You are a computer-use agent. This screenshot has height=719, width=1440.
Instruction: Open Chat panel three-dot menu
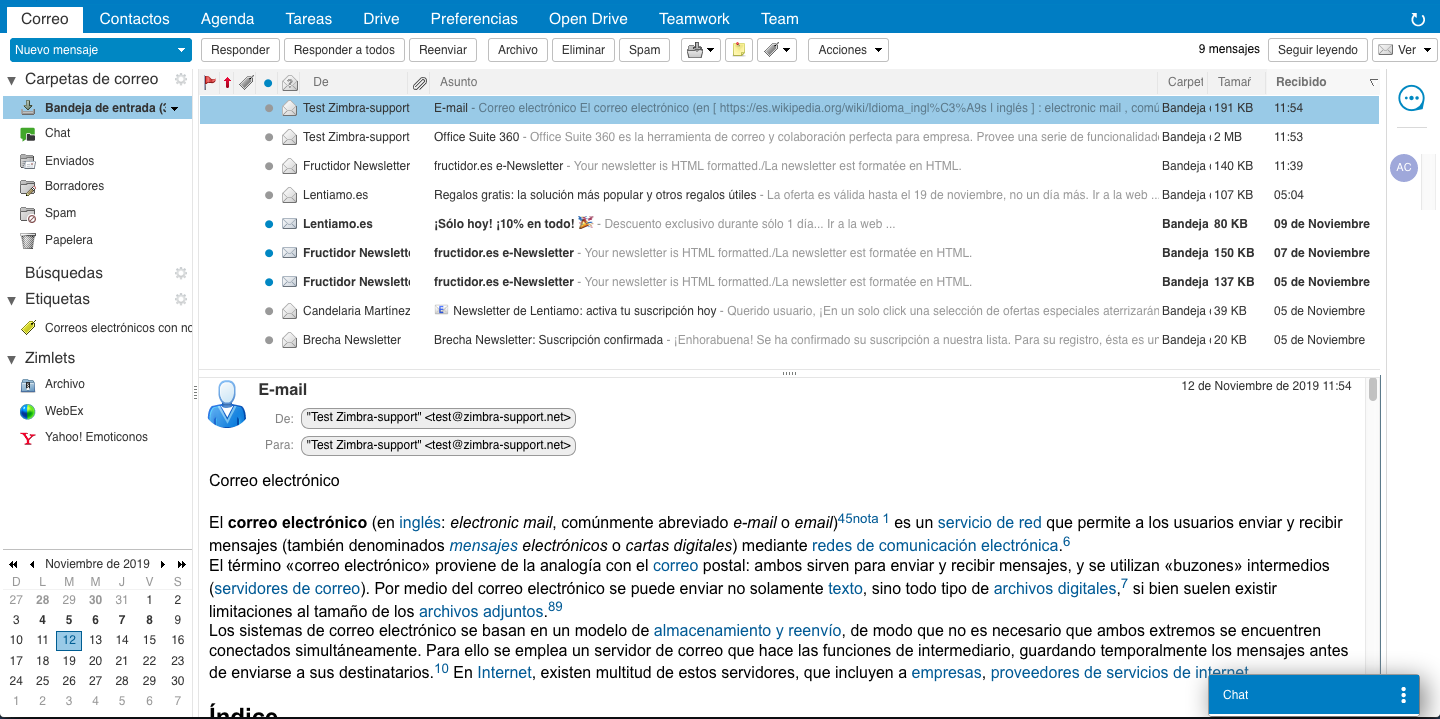click(1403, 695)
